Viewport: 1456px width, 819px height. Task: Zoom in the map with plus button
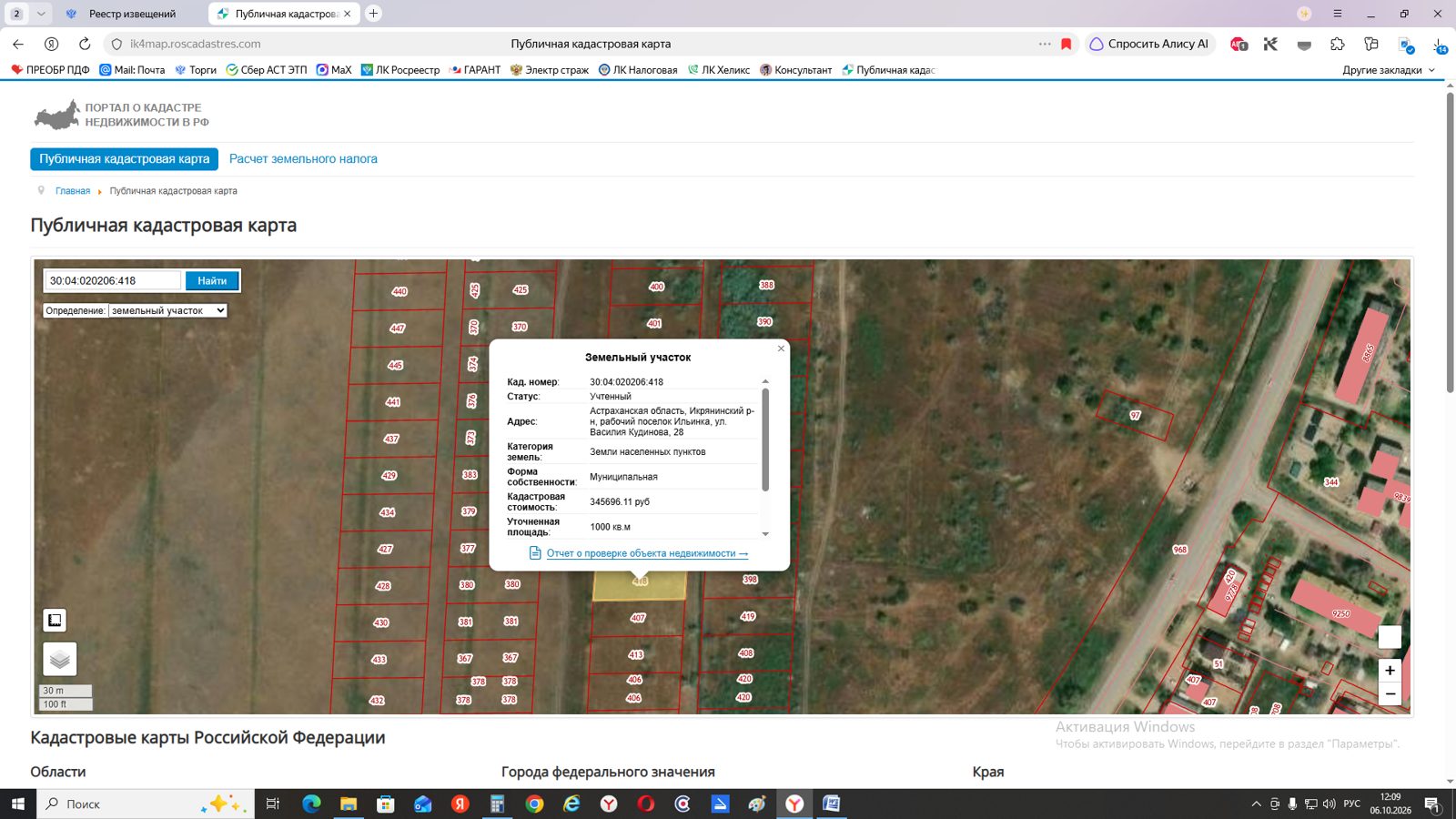click(x=1390, y=671)
